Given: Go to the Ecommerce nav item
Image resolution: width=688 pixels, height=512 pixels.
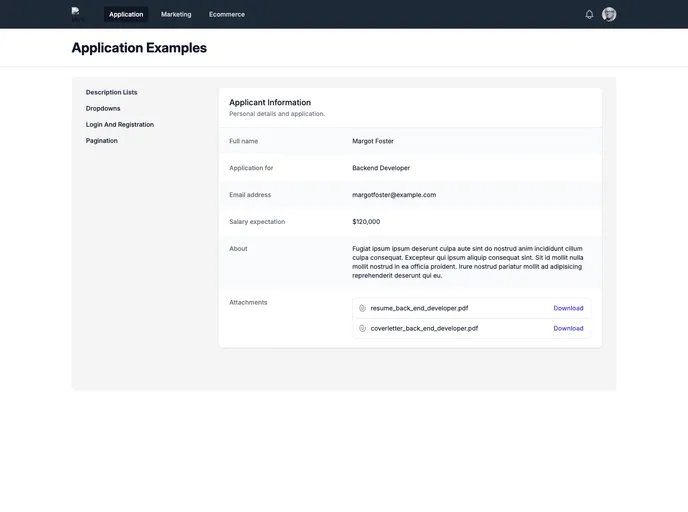Looking at the screenshot, I should coord(226,14).
